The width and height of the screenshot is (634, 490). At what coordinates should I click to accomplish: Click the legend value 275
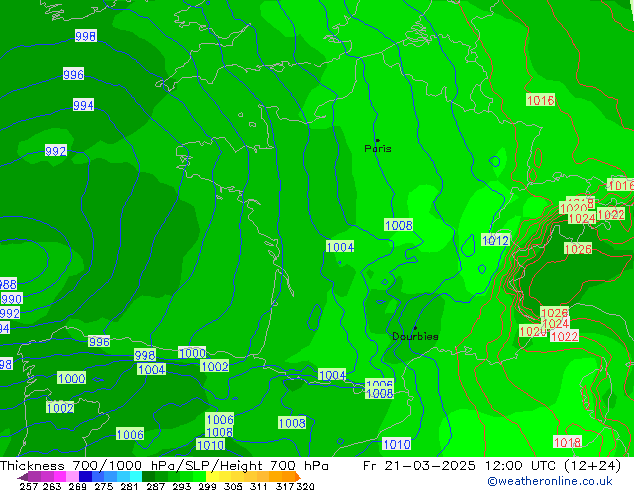point(104,486)
